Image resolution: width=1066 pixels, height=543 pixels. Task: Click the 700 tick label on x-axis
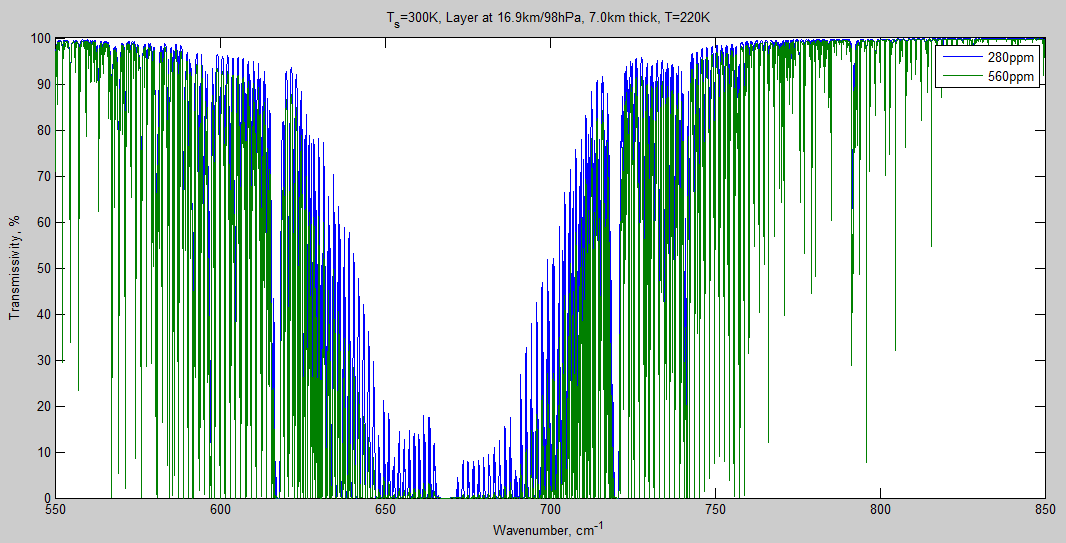[550, 509]
